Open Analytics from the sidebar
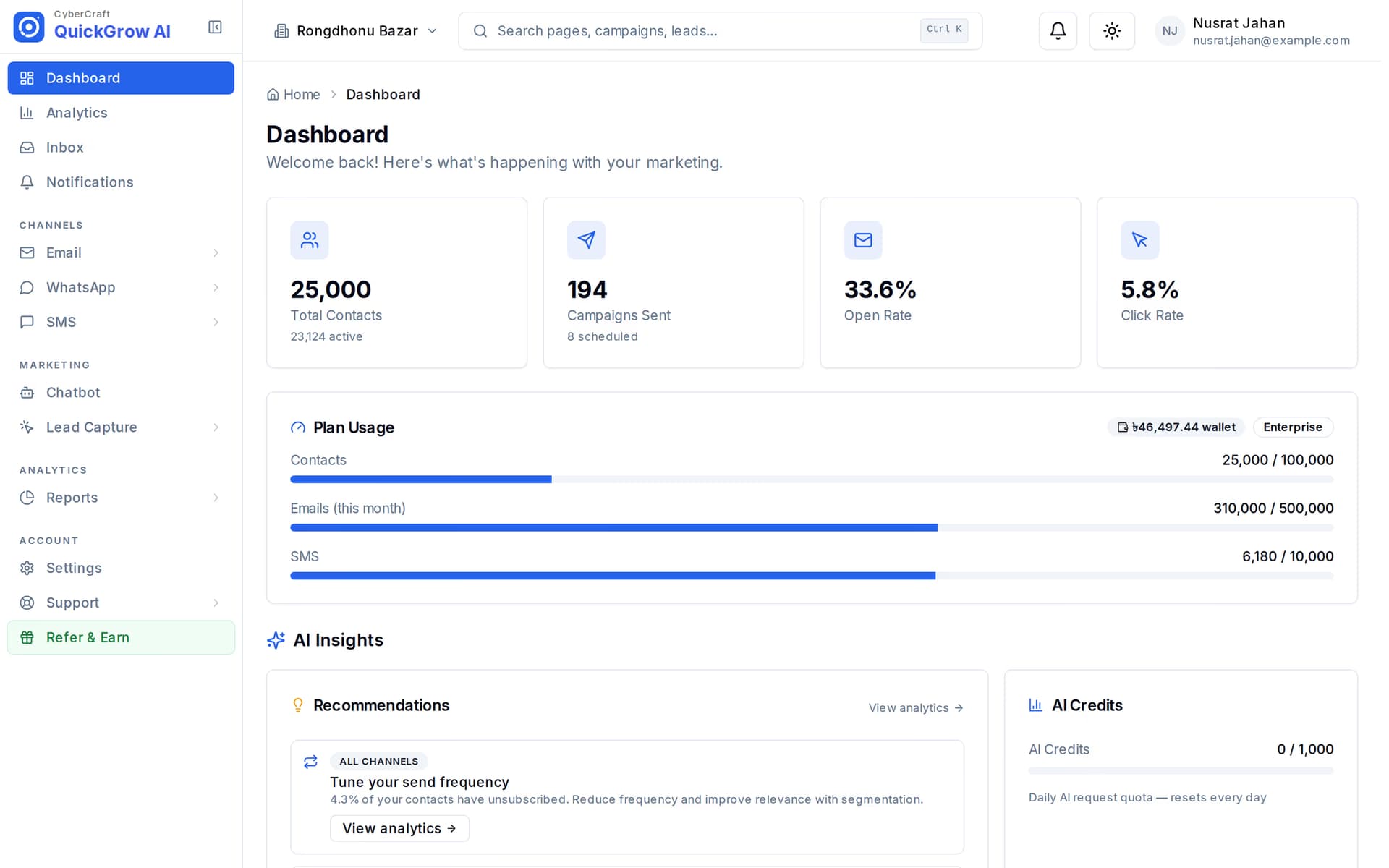The width and height of the screenshot is (1389, 868). (121, 113)
